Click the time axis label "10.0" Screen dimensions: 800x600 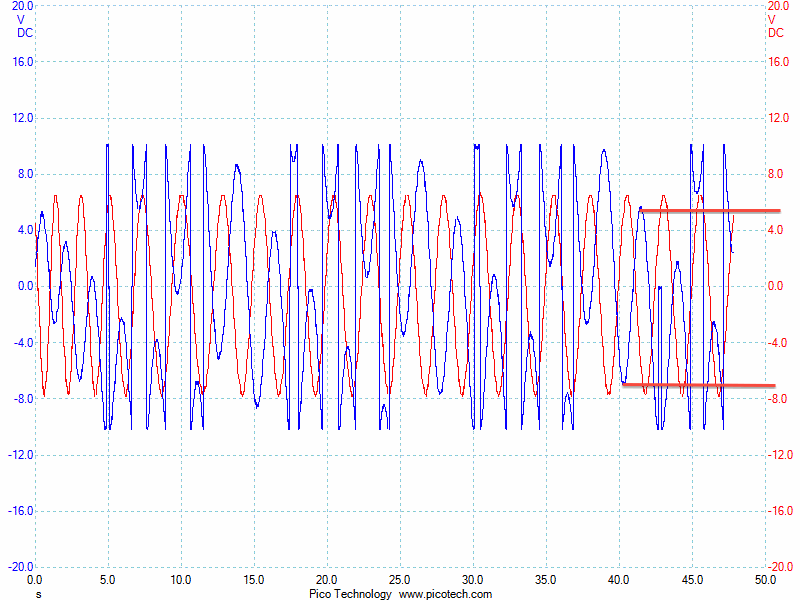181,580
